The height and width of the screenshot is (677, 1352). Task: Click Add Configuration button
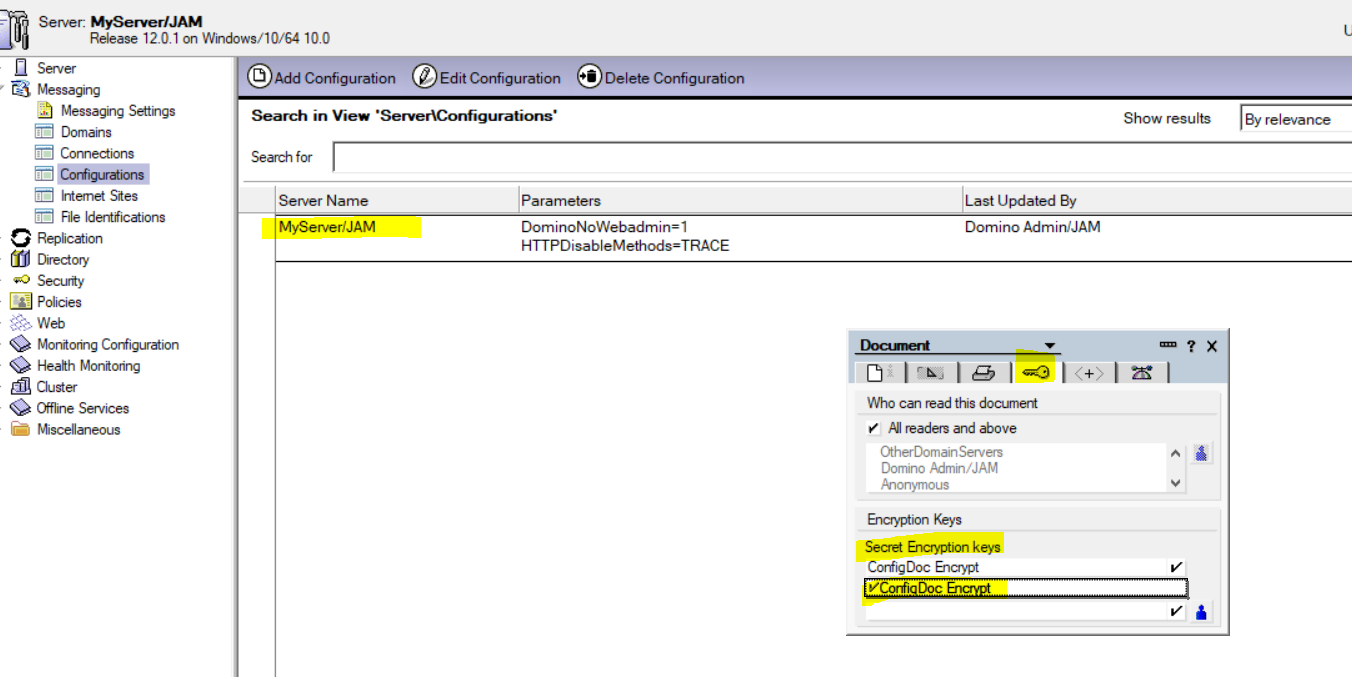pyautogui.click(x=322, y=78)
